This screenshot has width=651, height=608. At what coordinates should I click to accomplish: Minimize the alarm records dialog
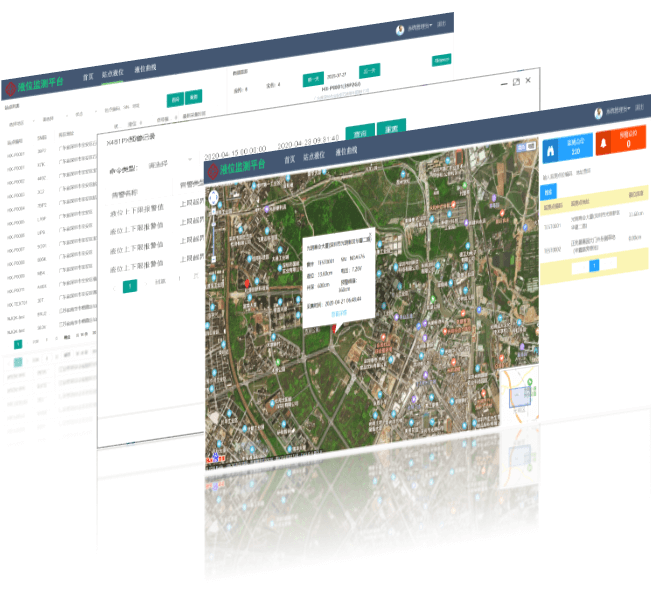pyautogui.click(x=504, y=84)
